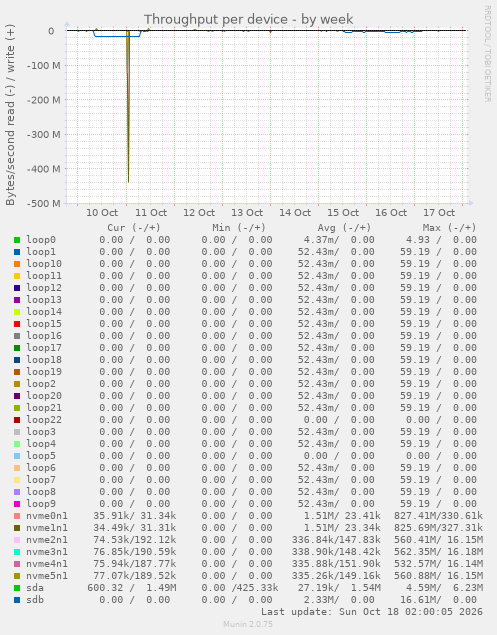Screen dimensions: 497x635
Task: Select the loop5 legend label
Action: tap(41, 456)
